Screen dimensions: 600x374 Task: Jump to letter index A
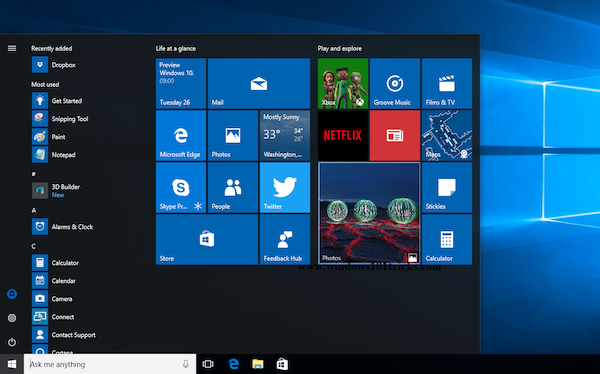[34, 210]
